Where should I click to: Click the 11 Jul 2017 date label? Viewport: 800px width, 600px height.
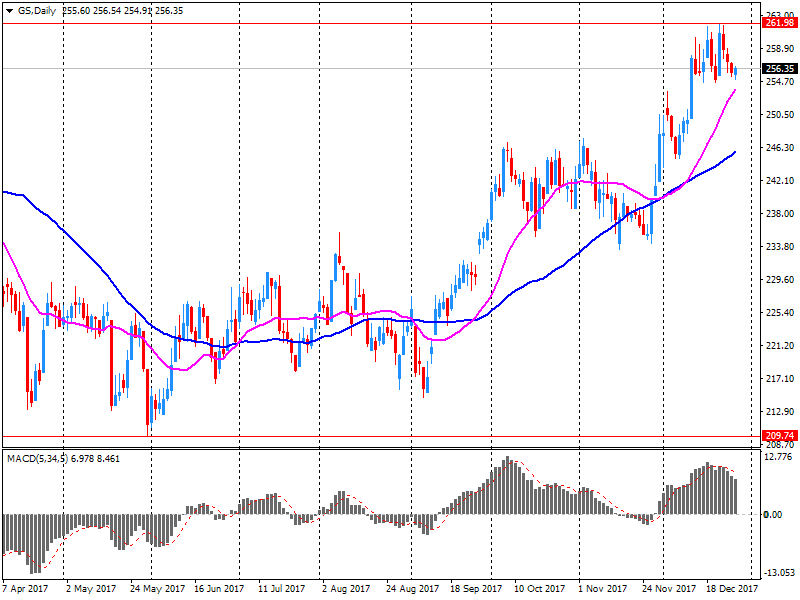coord(283,589)
